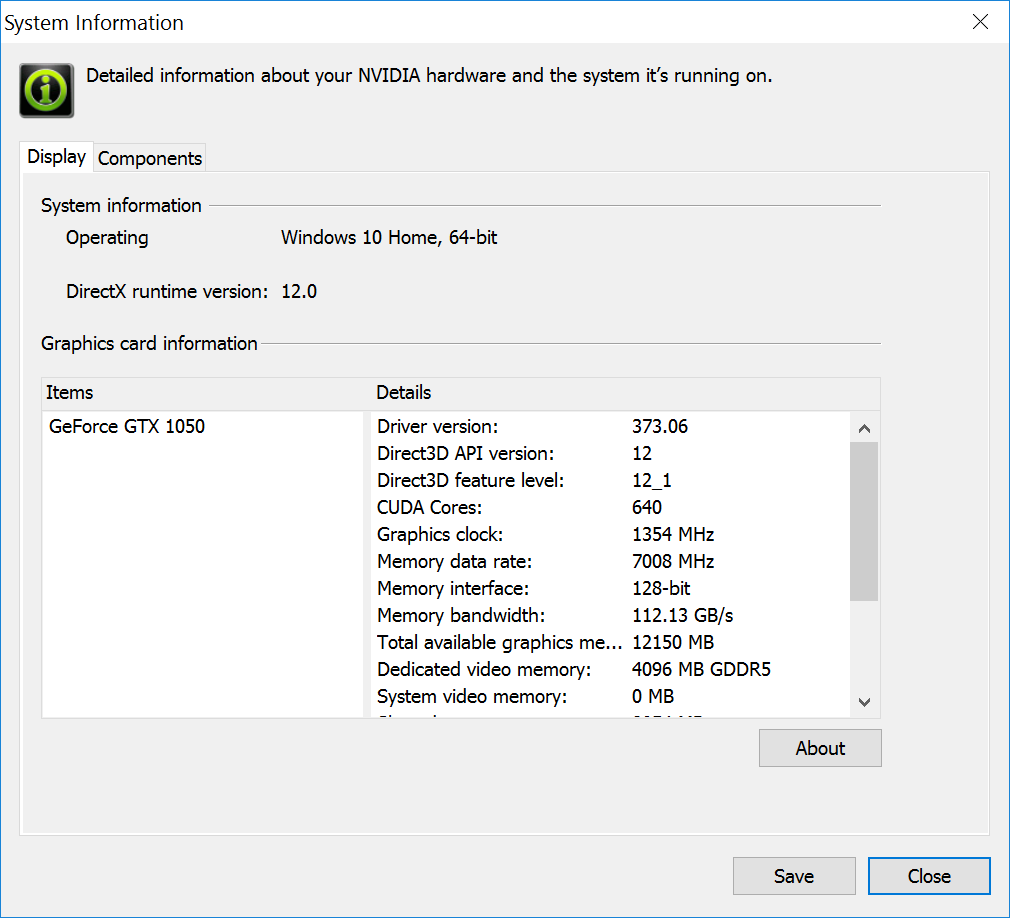Close the System Information window with X

[980, 23]
